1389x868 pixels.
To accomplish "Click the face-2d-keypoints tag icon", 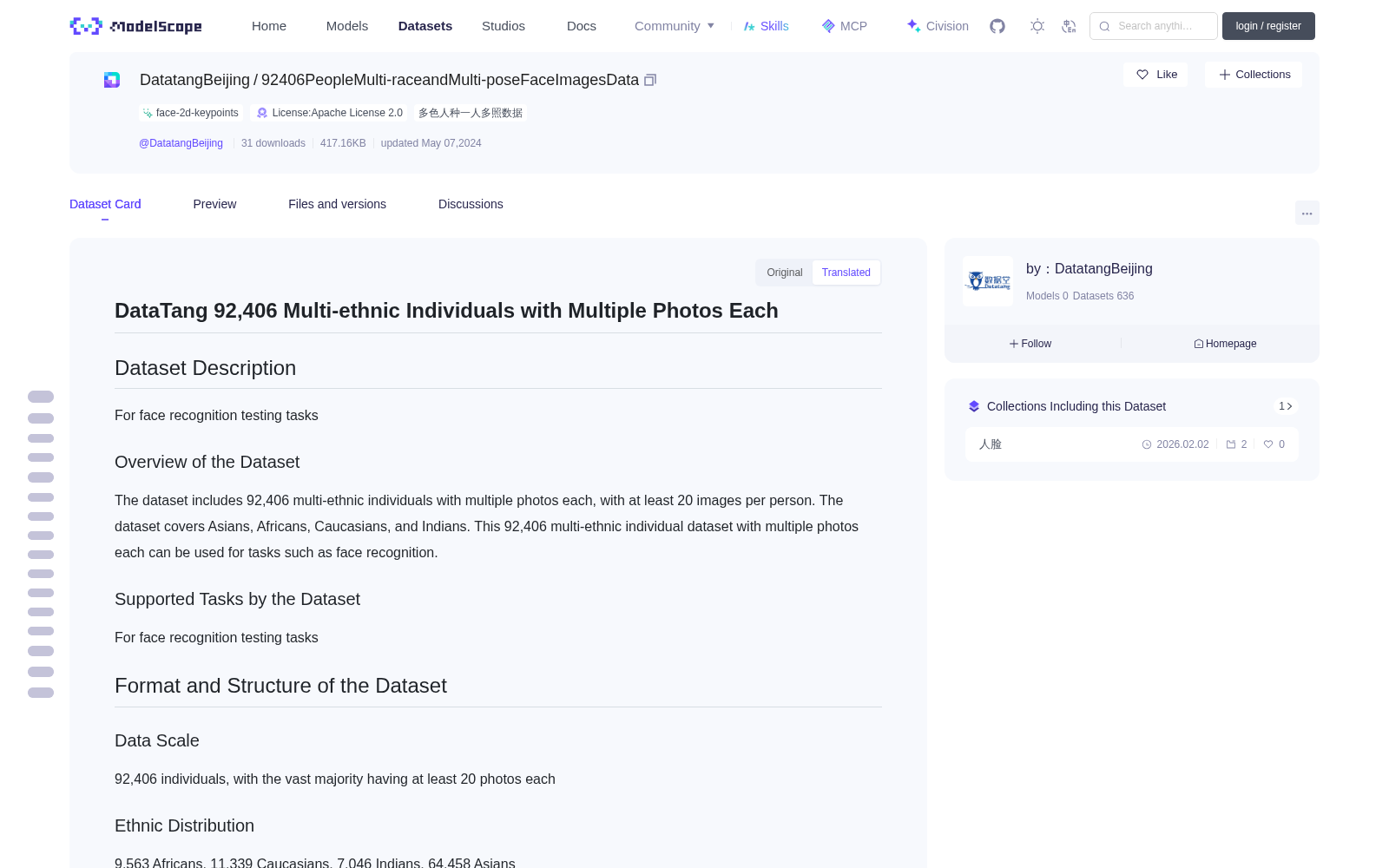I will click(148, 113).
